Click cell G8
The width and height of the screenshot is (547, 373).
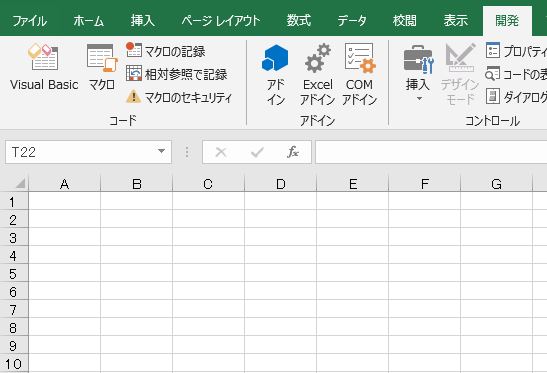pyautogui.click(x=496, y=328)
